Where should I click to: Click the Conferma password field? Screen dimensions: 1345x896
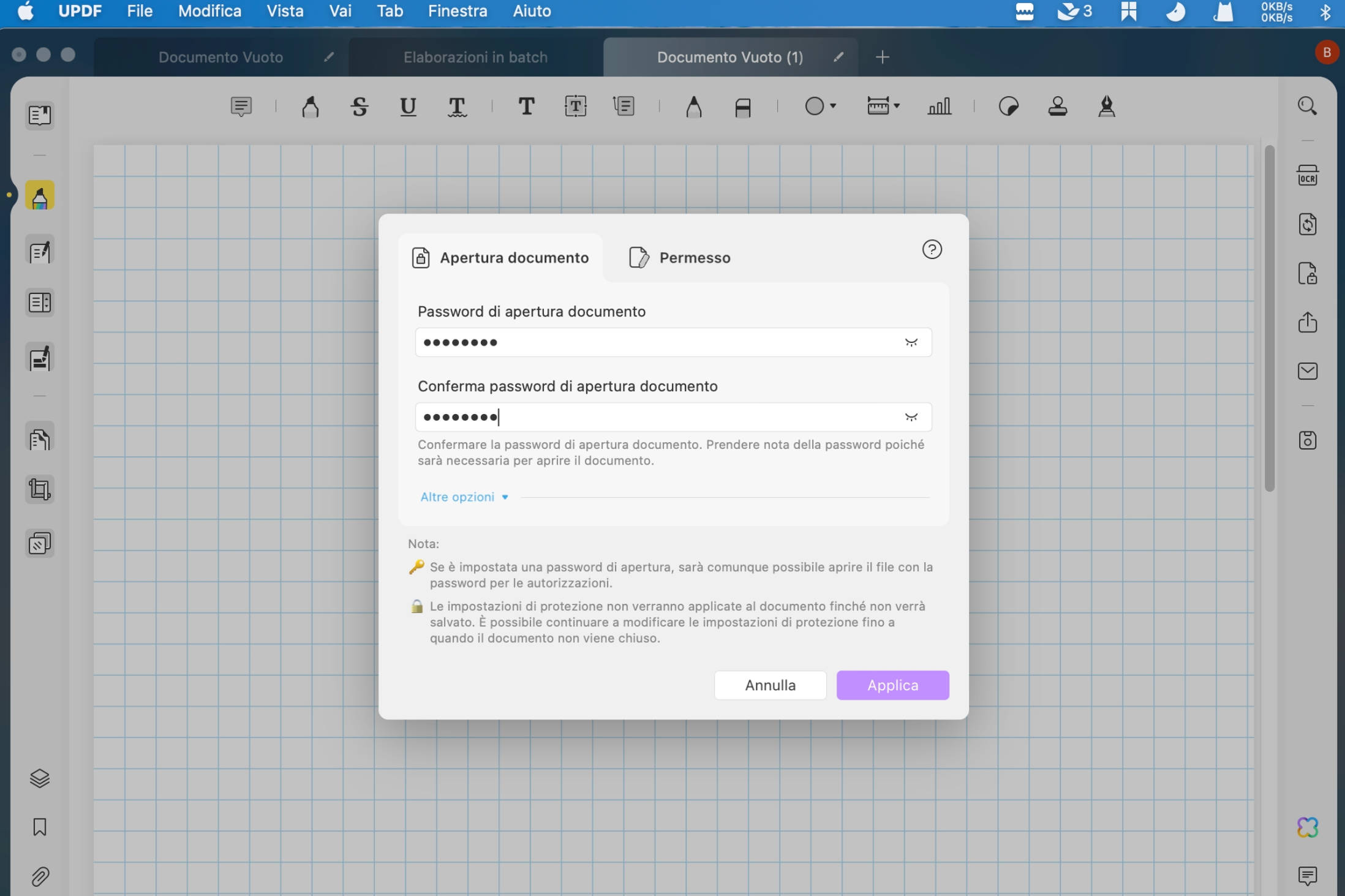coord(673,417)
